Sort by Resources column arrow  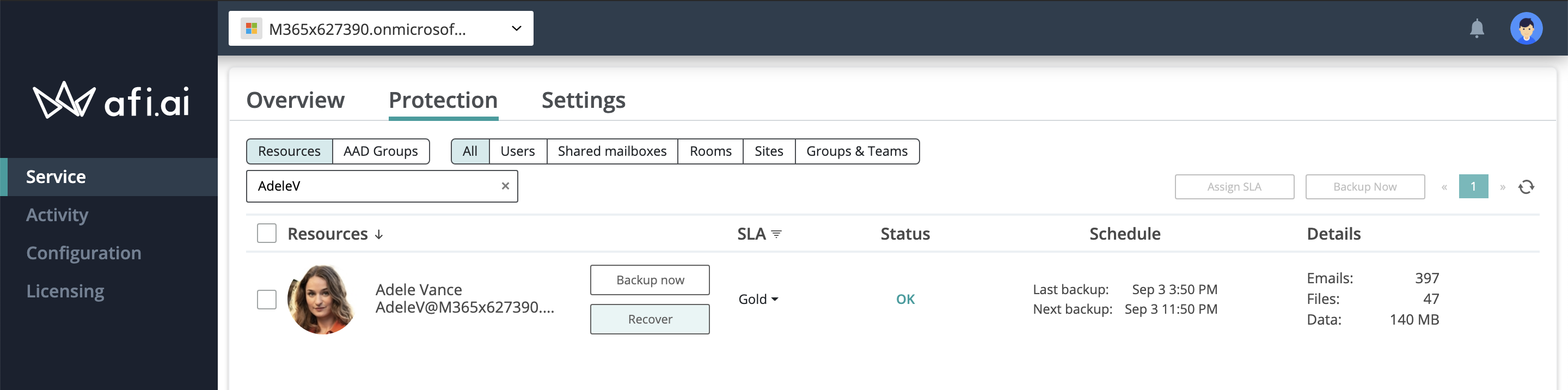378,235
